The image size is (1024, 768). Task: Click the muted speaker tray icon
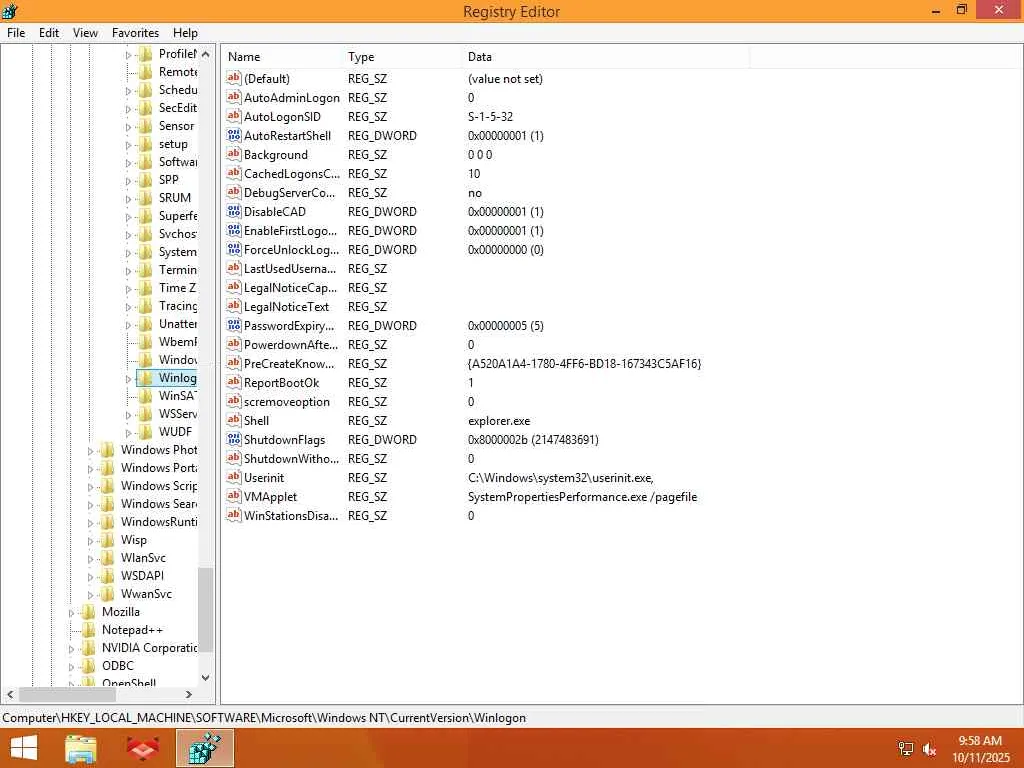929,749
